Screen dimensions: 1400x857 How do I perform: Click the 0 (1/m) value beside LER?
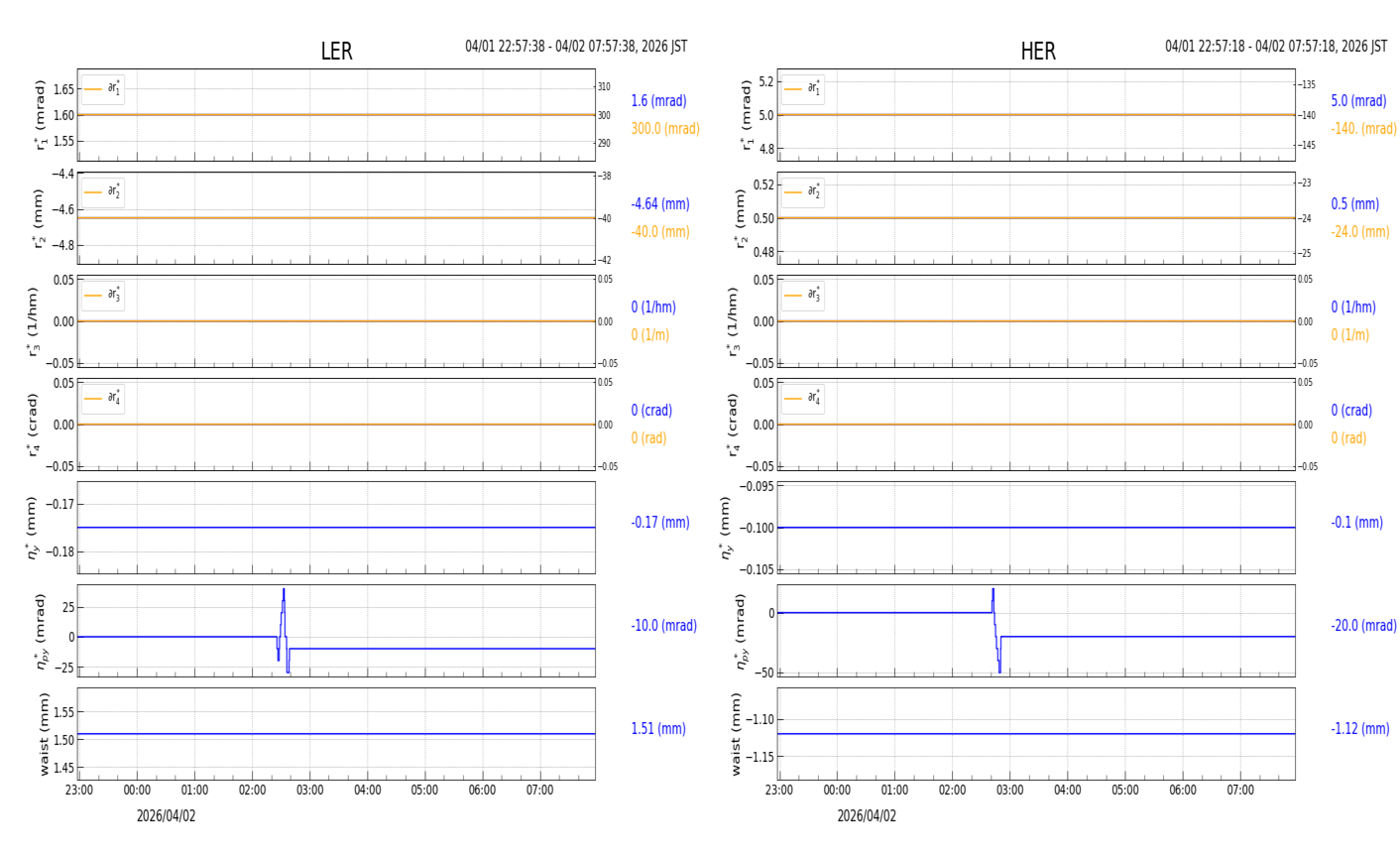point(650,334)
